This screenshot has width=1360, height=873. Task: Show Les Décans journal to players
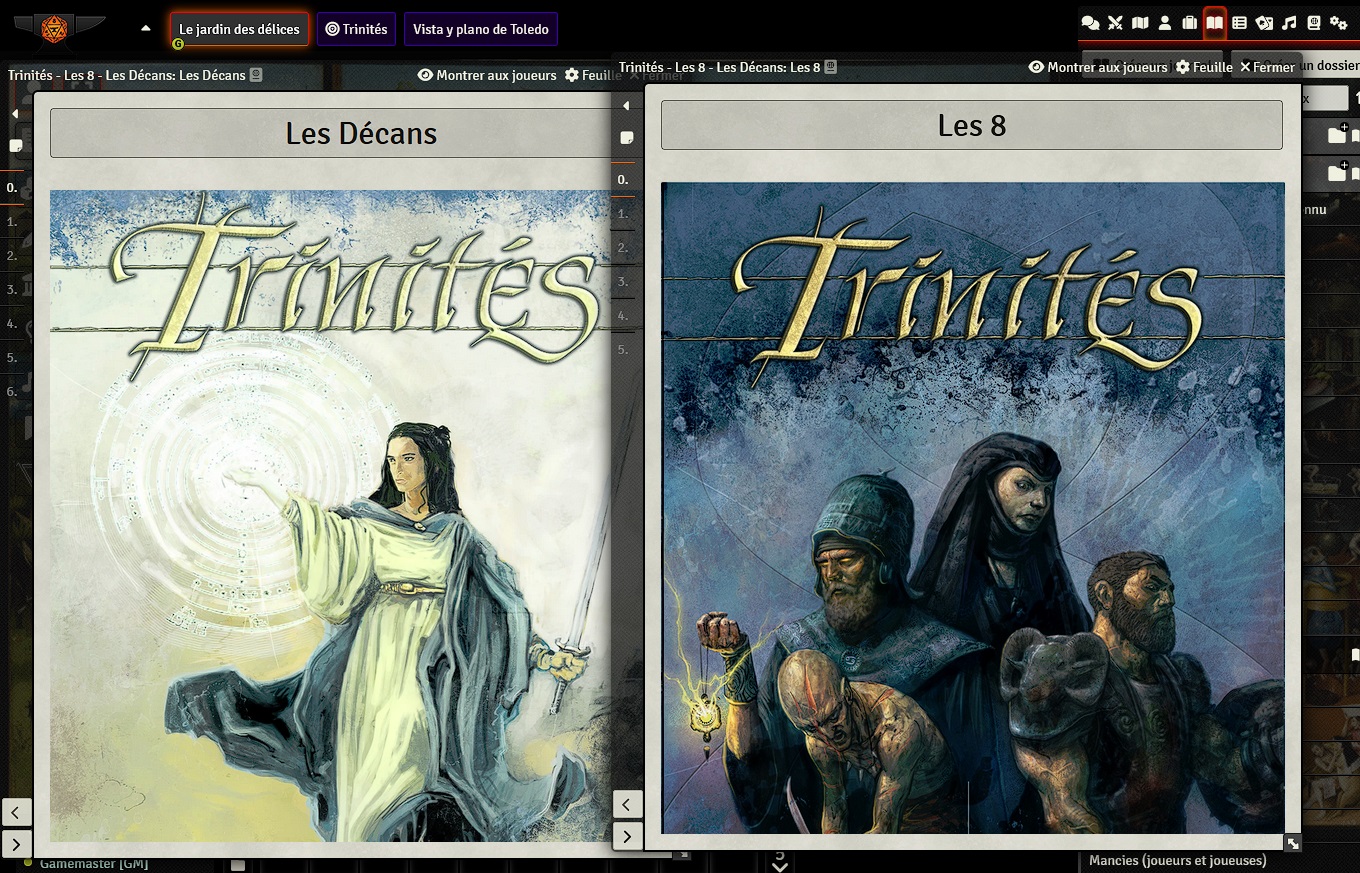[x=487, y=75]
